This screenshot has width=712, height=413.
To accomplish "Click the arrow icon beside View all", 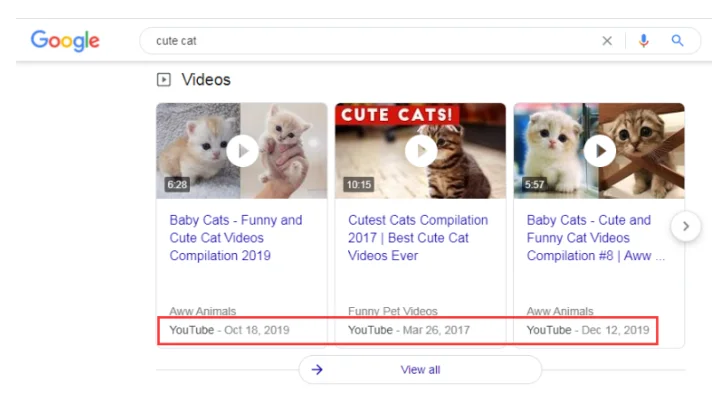I will click(317, 369).
